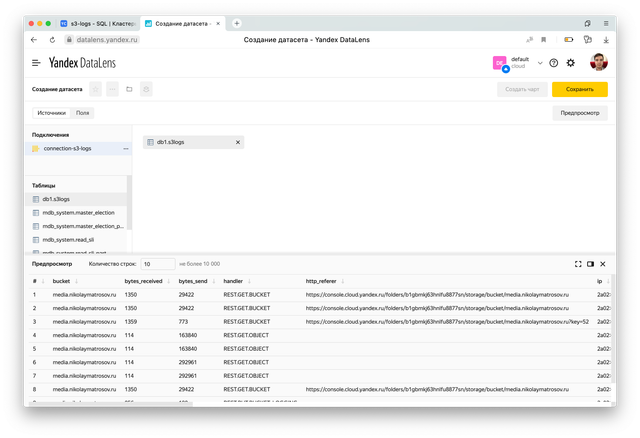The height and width of the screenshot is (438, 640).
Task: Expand preview panel to full screen
Action: (578, 264)
